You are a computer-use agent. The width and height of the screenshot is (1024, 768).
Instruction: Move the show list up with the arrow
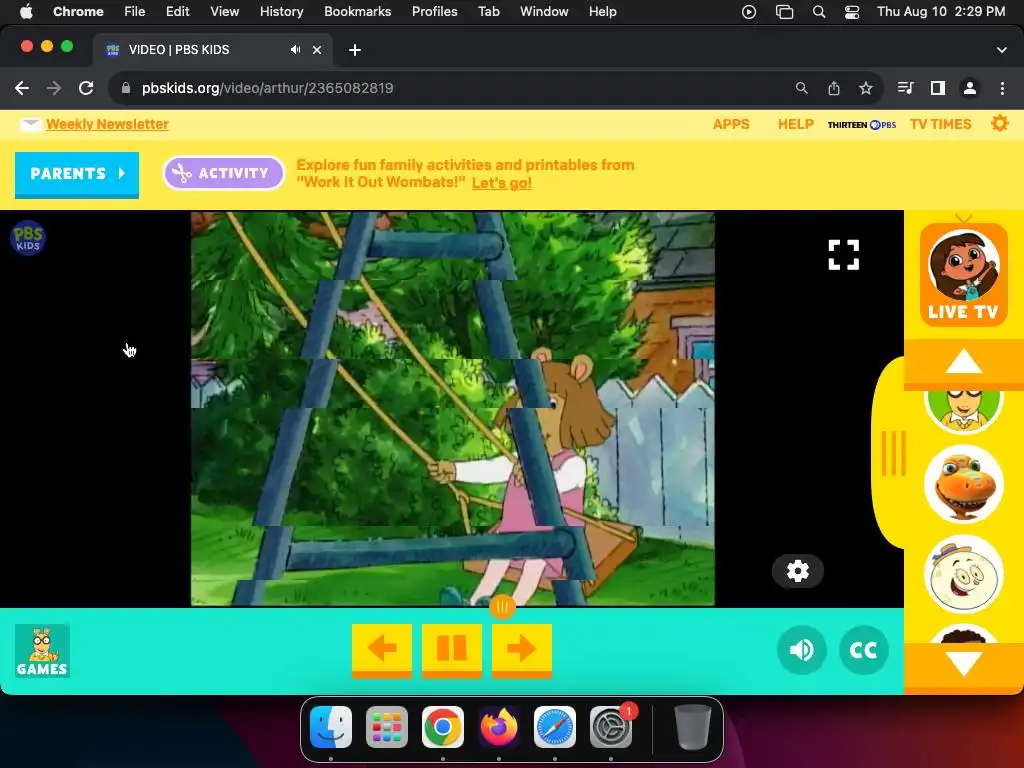tap(964, 361)
